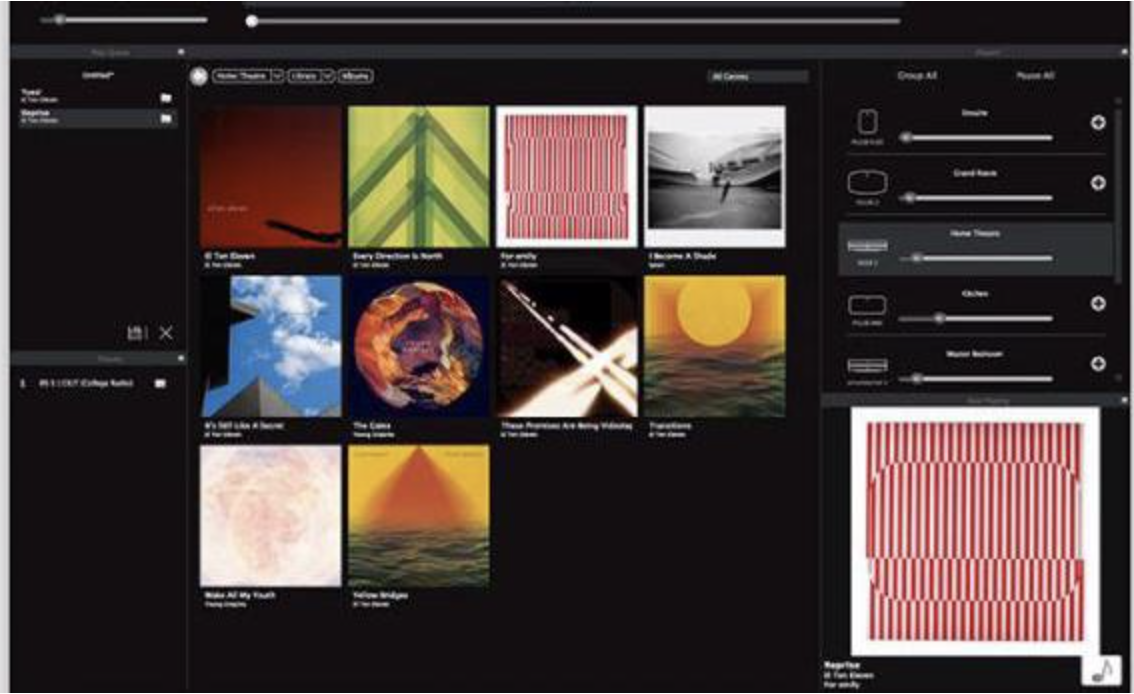Screen dimensions: 1134x694
Task: Click the Group All button
Action: [917, 76]
